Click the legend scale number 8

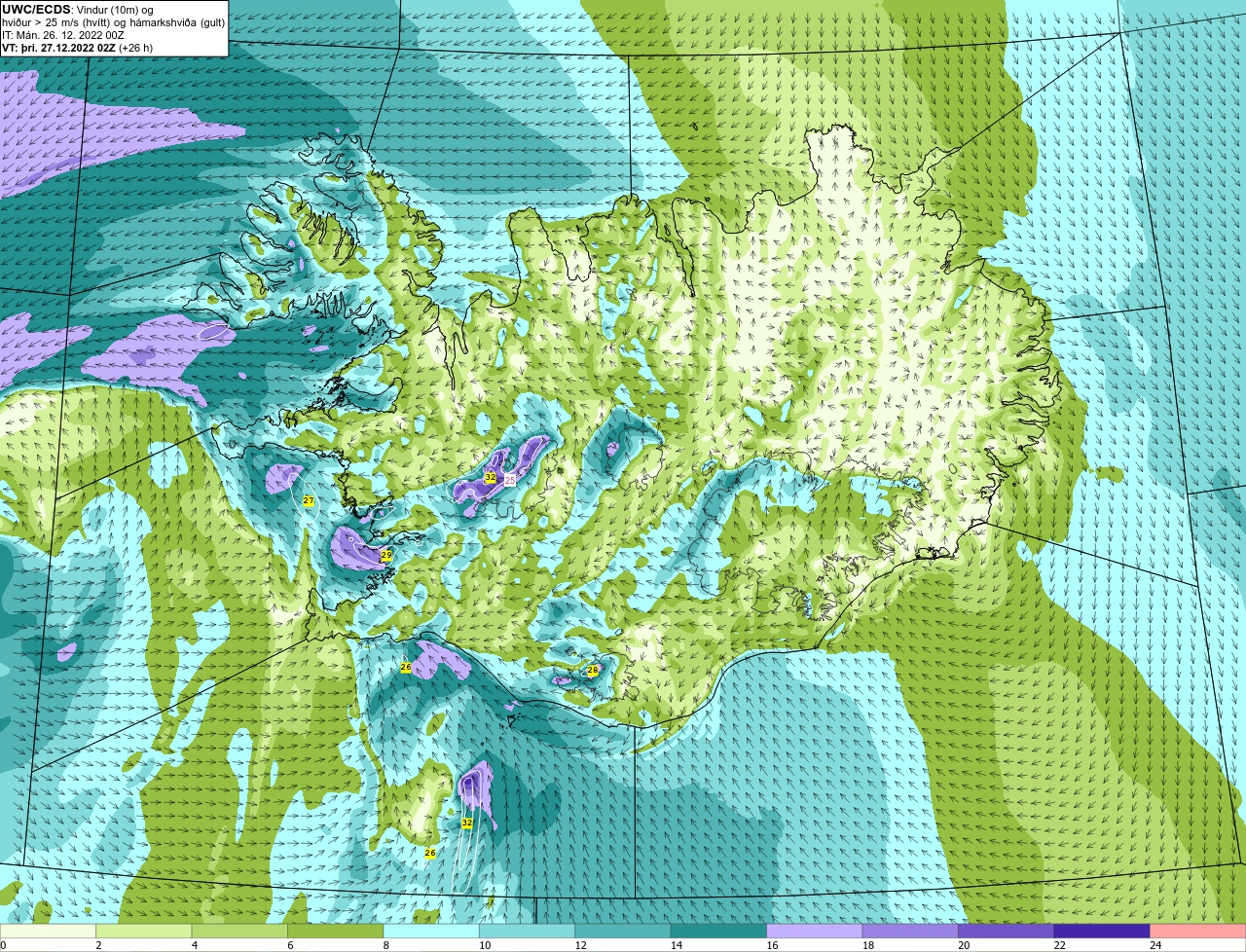pos(385,945)
